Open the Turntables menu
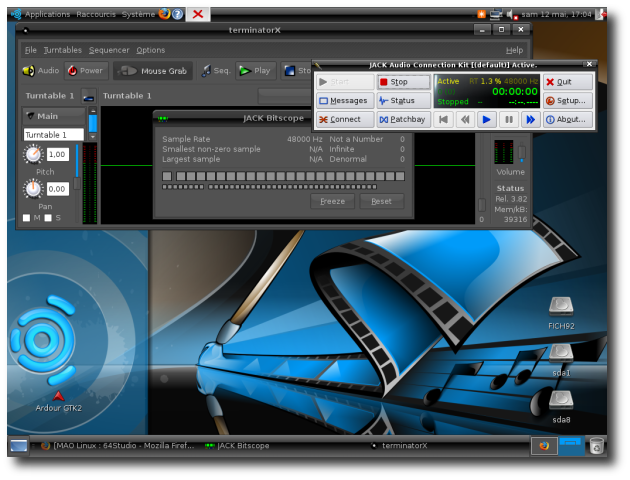The width and height of the screenshot is (630, 480). coord(63,50)
